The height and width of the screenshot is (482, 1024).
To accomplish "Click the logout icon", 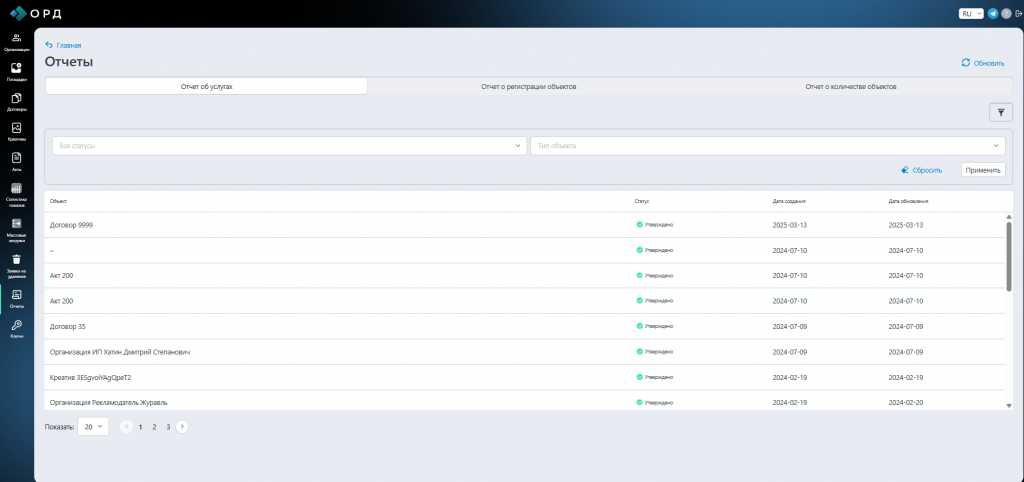I will pyautogui.click(x=1017, y=13).
